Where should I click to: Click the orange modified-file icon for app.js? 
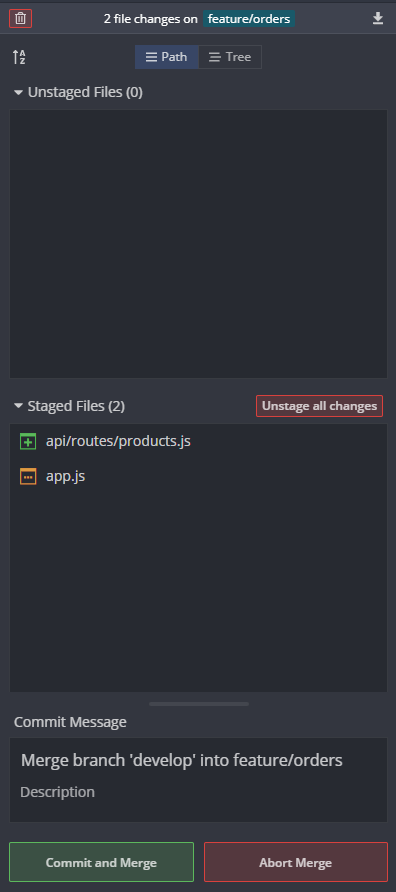[28, 476]
